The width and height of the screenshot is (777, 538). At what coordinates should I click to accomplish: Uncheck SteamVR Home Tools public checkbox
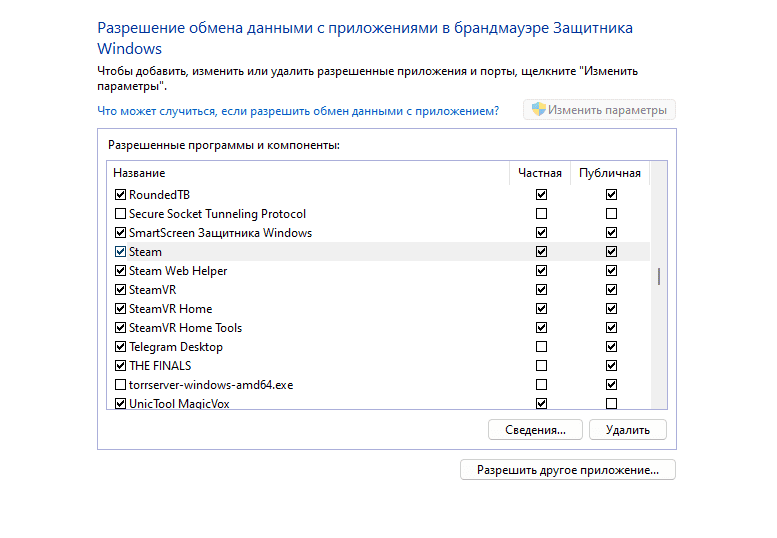[x=611, y=328]
